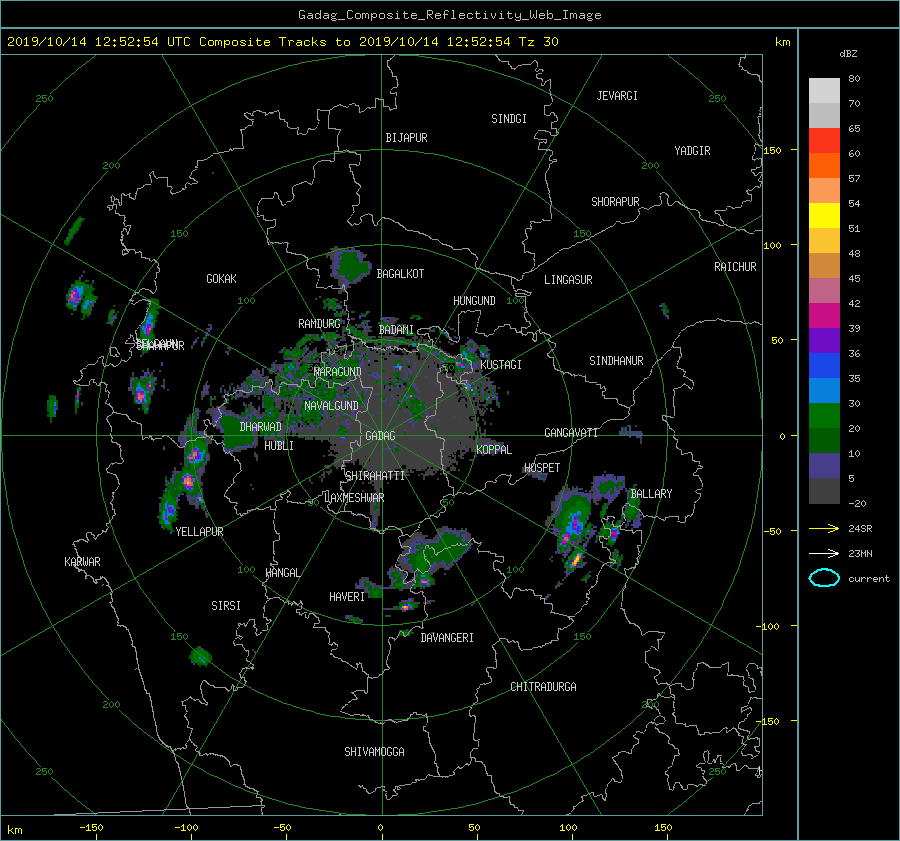
Task: Click the DHARWAD city label
Action: tap(260, 427)
